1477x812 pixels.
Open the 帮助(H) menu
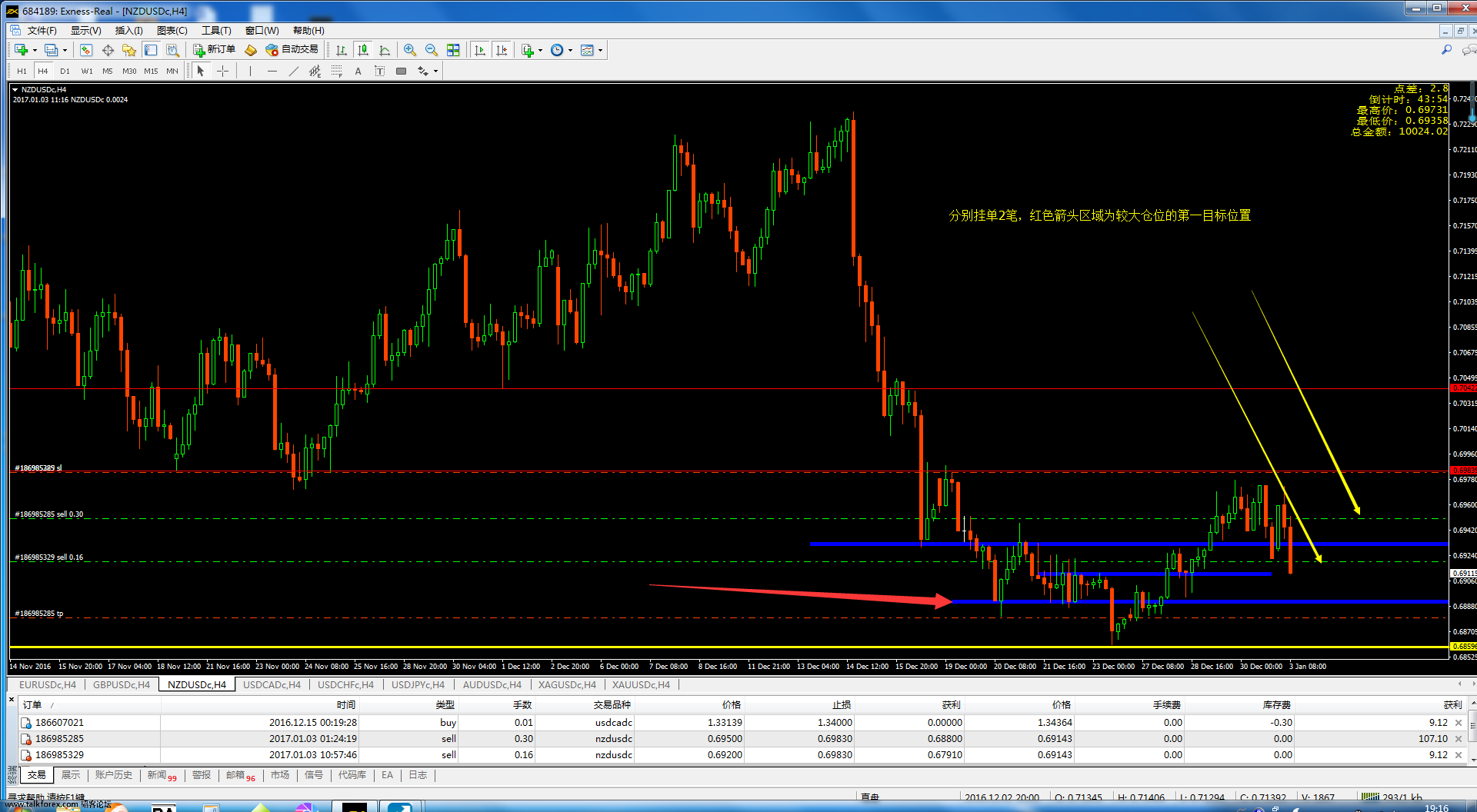point(308,31)
